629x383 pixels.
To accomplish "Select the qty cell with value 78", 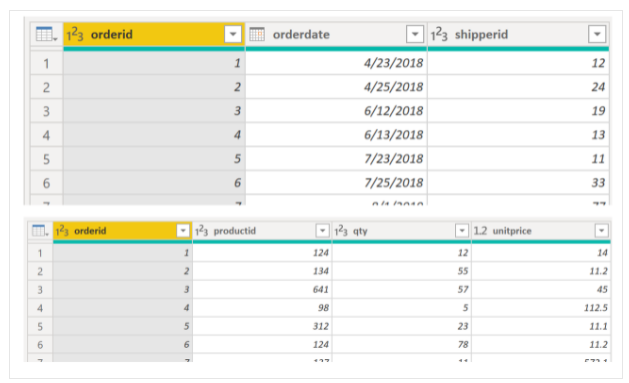I will (402, 345).
